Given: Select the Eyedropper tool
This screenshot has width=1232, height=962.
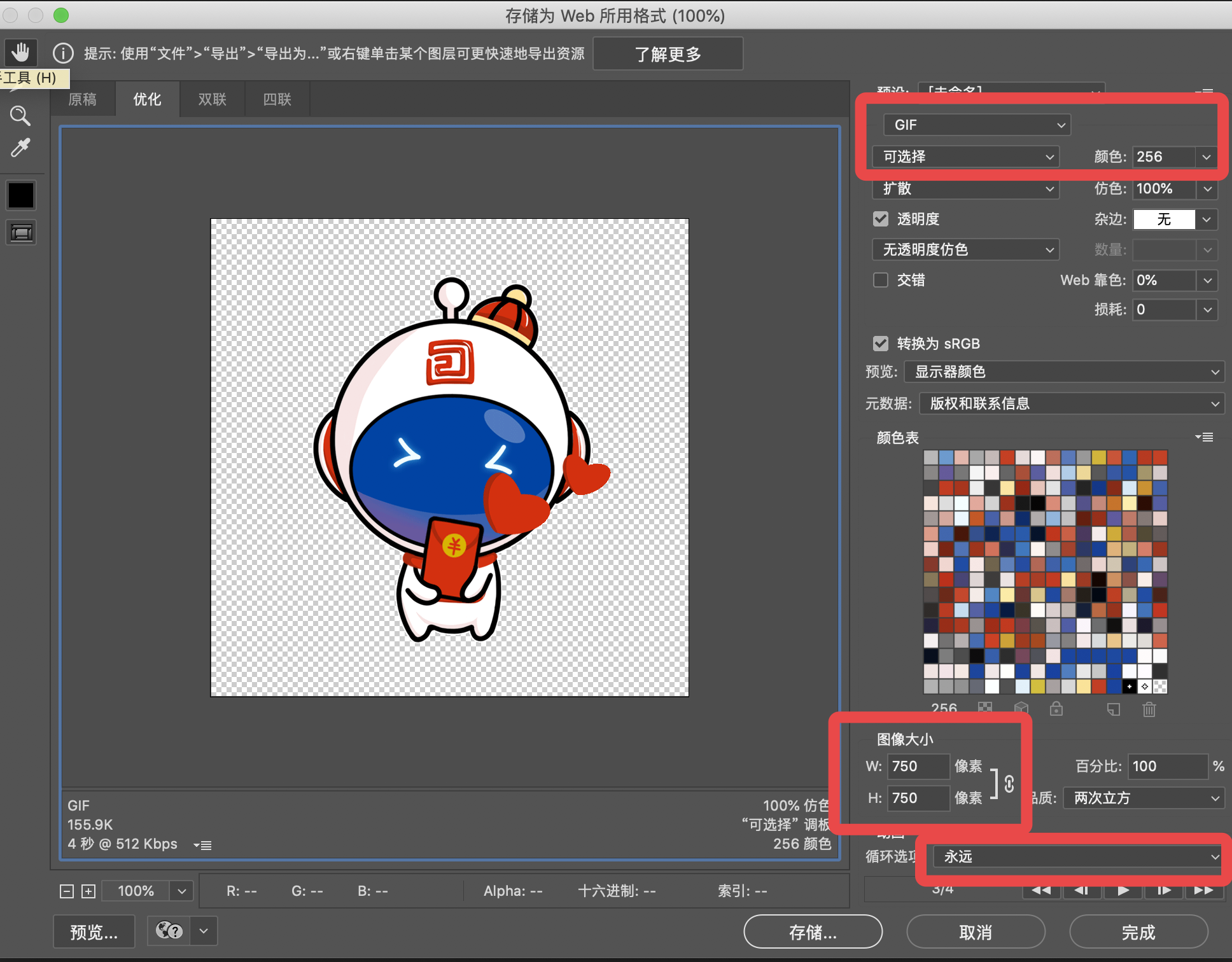Looking at the screenshot, I should (20, 148).
